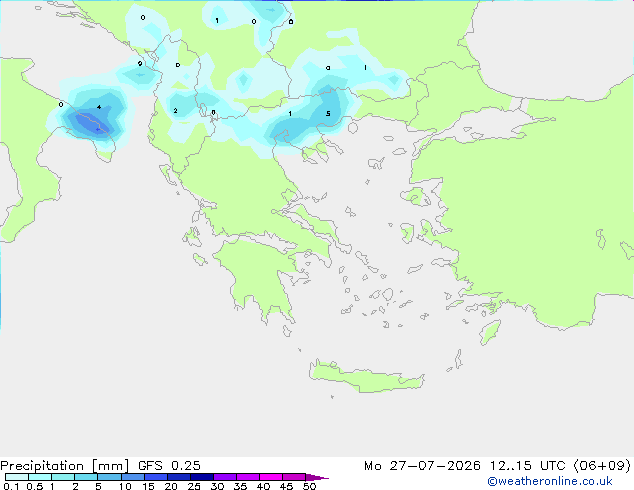Click legend tick label '50'

point(309,486)
